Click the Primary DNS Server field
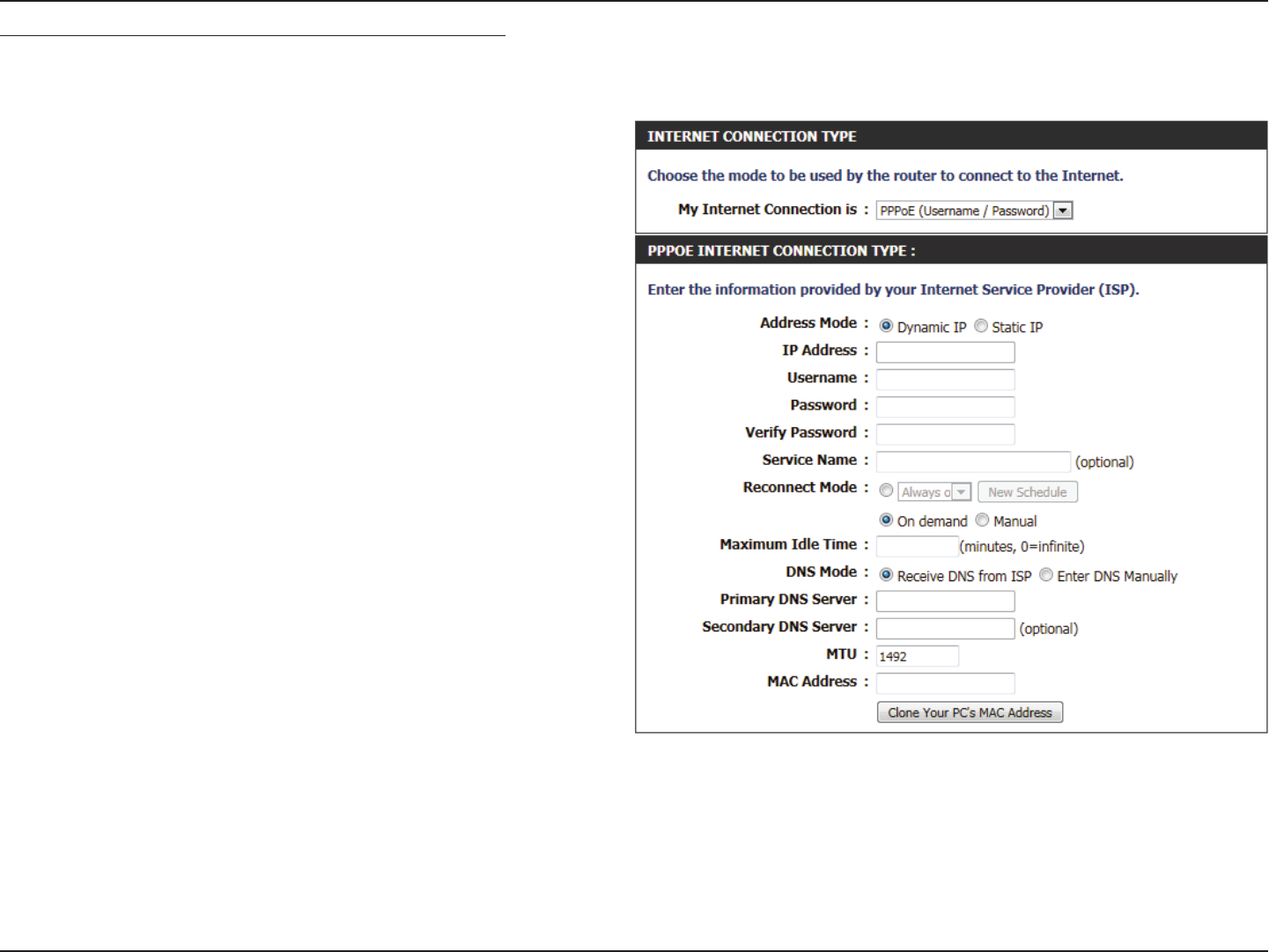 [945, 601]
